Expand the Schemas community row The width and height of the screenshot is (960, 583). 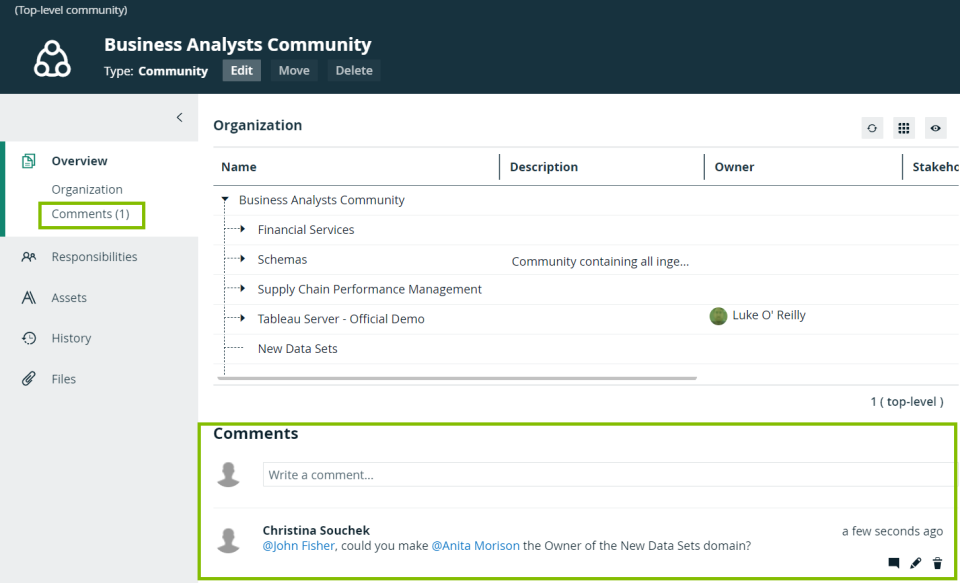click(x=243, y=259)
